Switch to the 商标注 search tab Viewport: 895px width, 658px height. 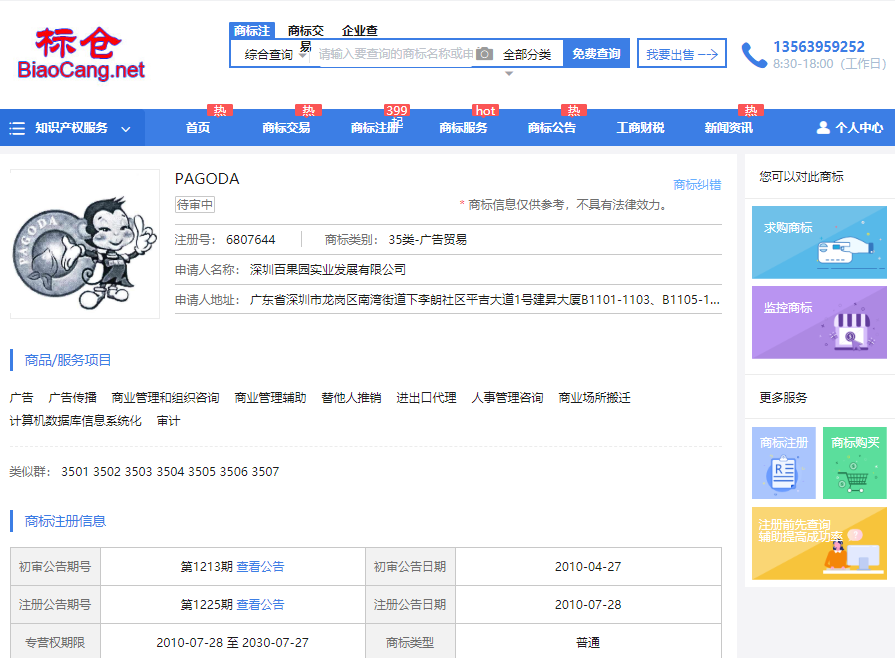(x=252, y=30)
